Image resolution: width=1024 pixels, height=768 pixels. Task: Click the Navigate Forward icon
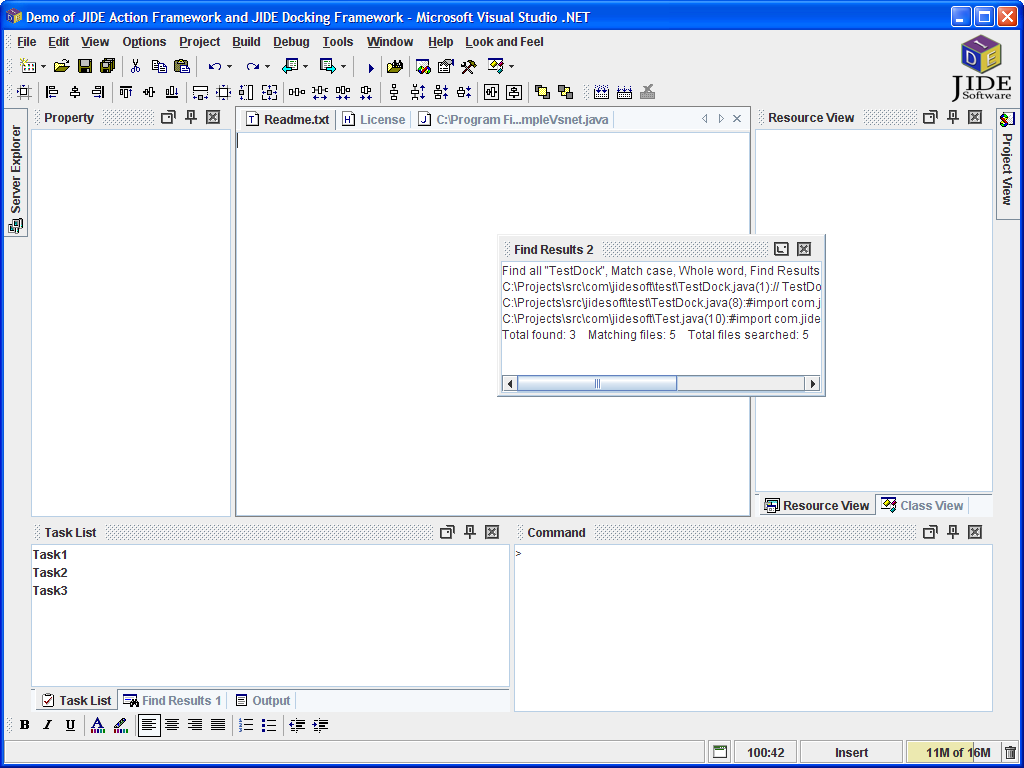click(x=328, y=66)
